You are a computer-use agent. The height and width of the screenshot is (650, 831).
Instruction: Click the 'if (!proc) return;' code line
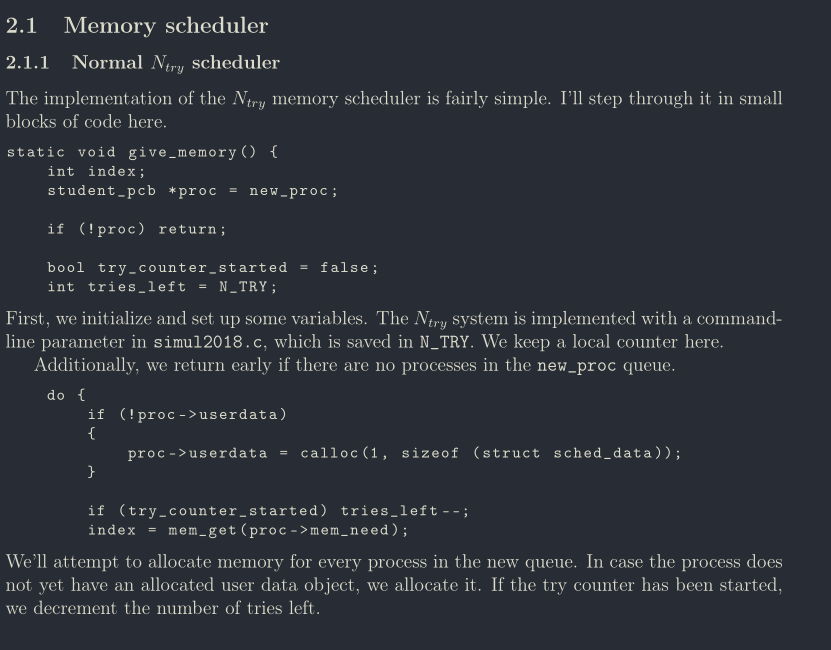tap(137, 229)
